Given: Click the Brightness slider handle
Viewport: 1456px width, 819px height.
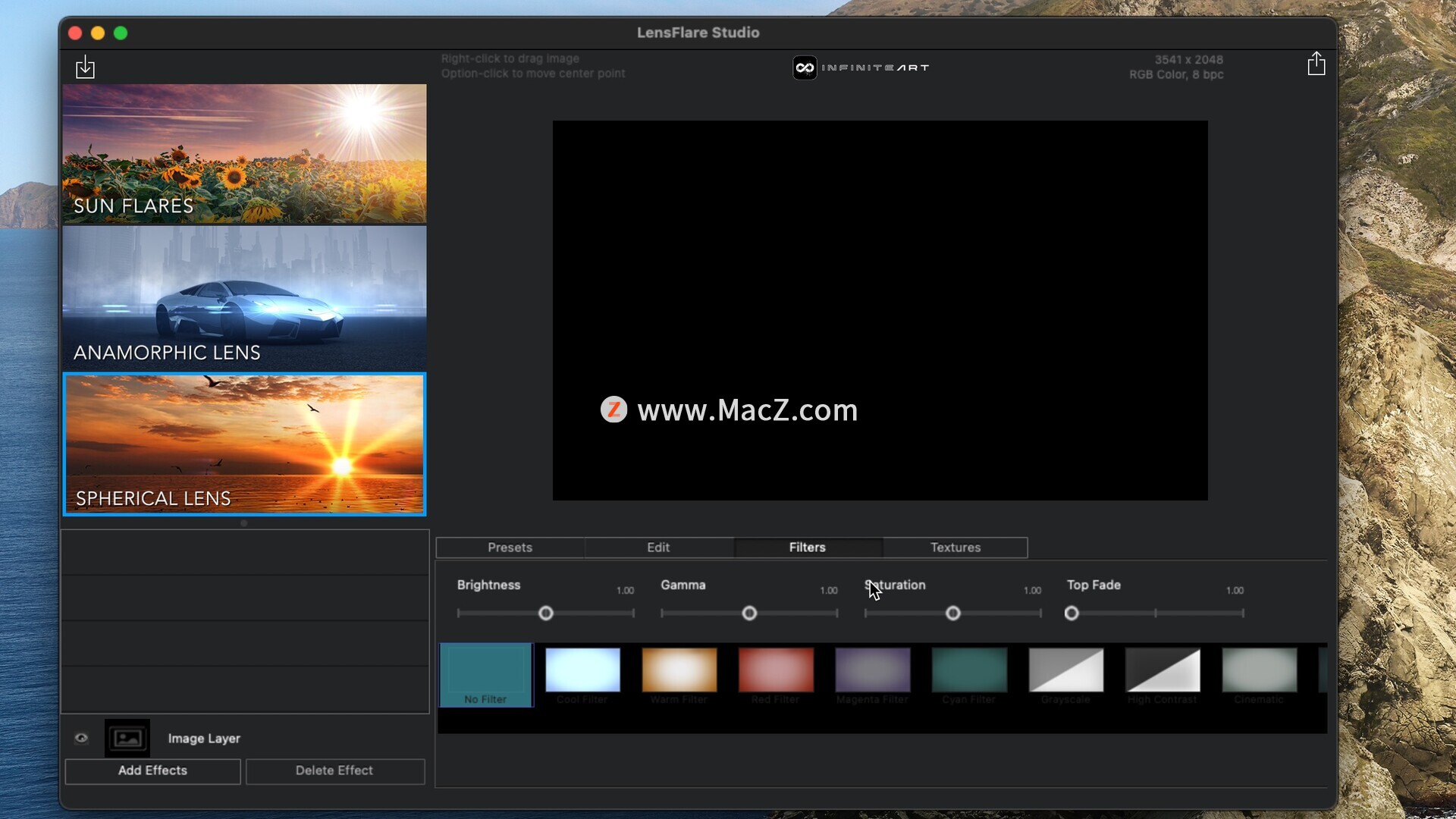Looking at the screenshot, I should click(x=546, y=613).
